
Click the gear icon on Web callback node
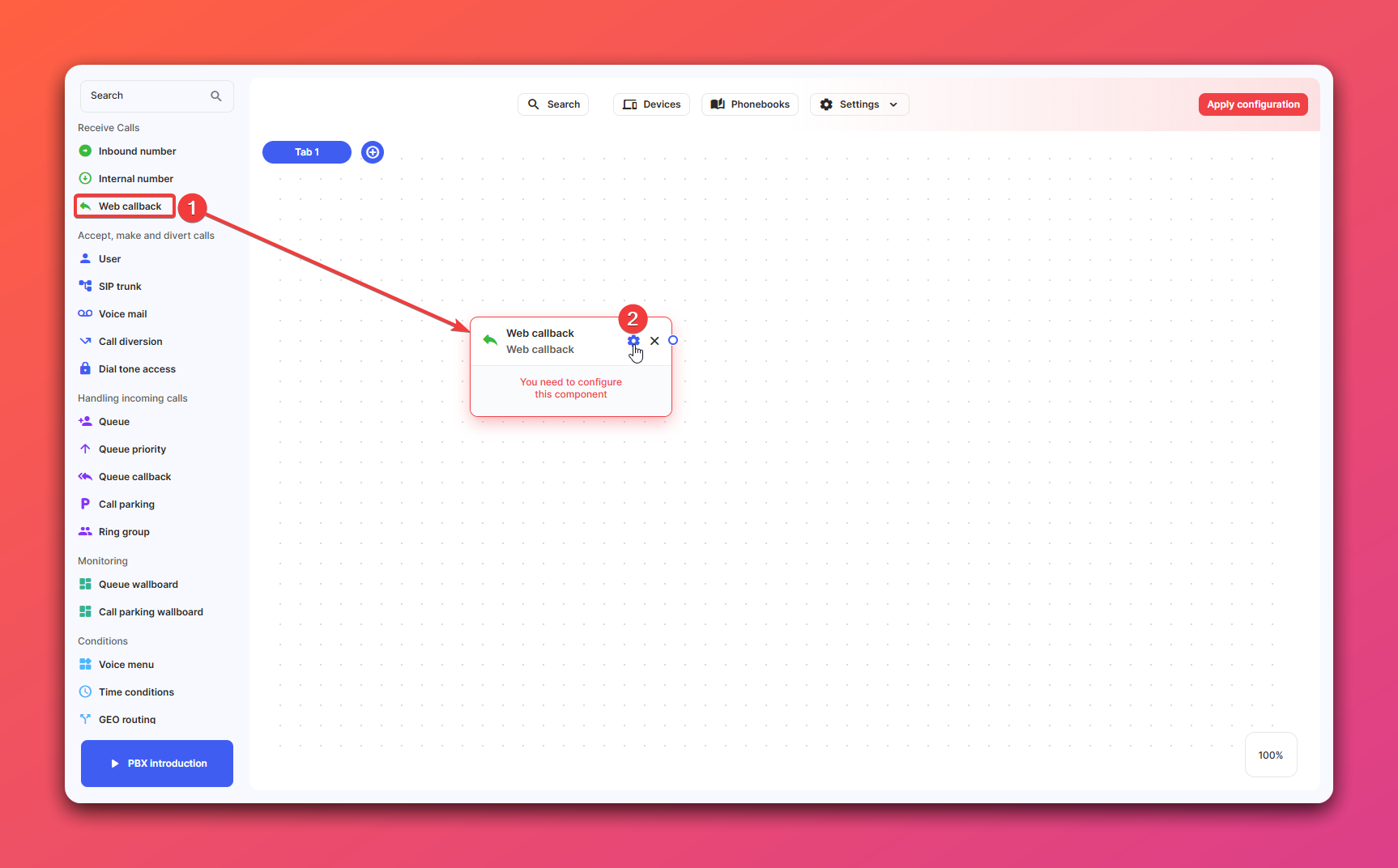(x=633, y=341)
